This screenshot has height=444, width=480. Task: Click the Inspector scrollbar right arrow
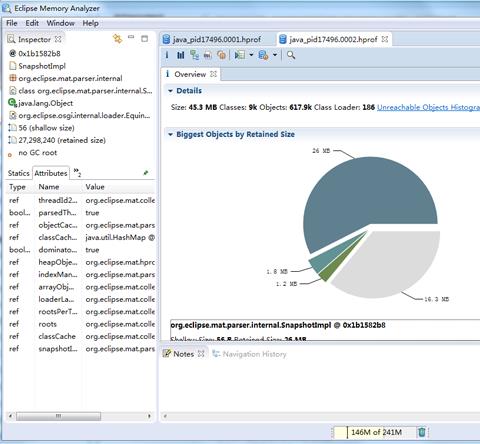point(149,416)
